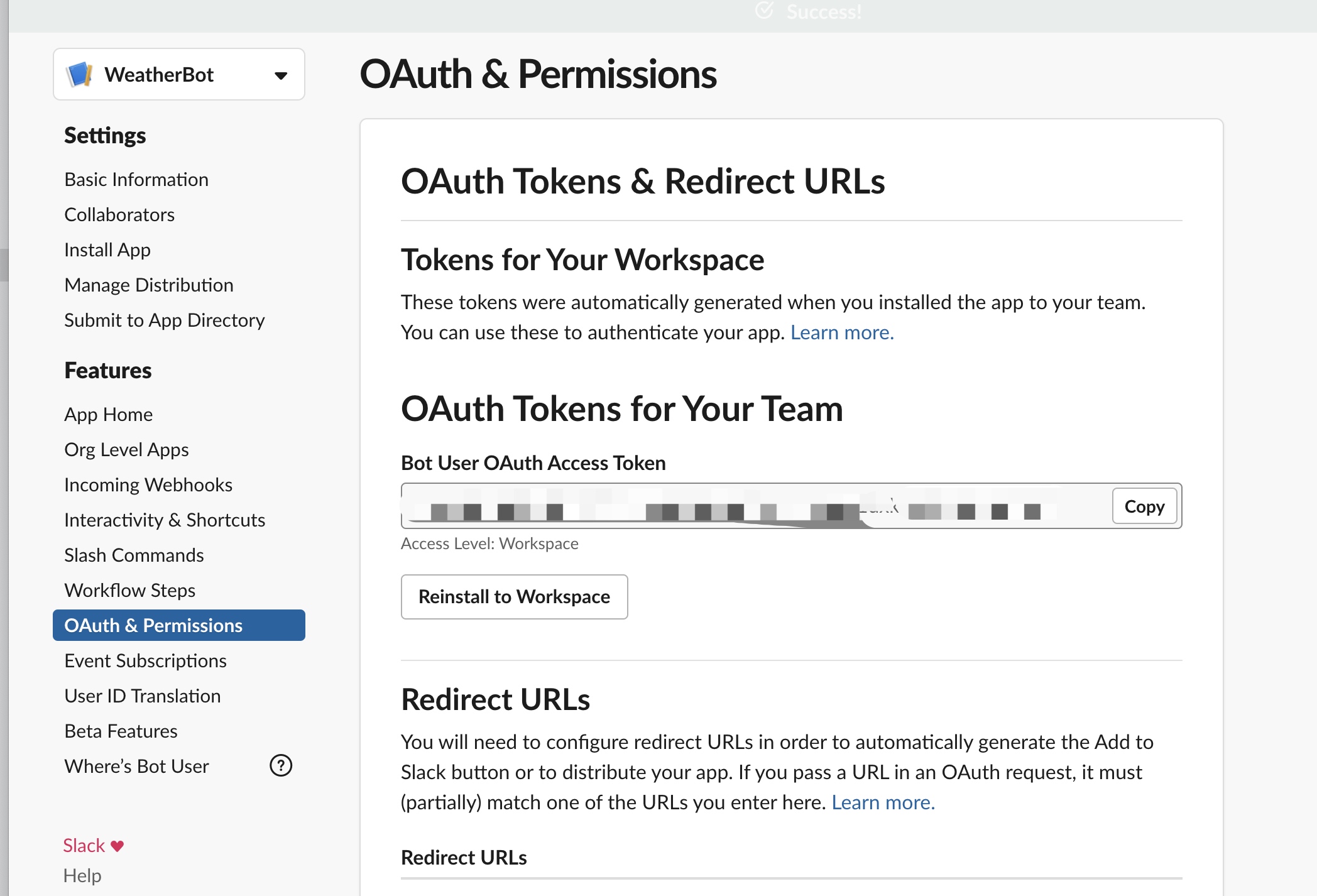The width and height of the screenshot is (1317, 896).
Task: Open the Help link at bottom
Action: coord(82,875)
